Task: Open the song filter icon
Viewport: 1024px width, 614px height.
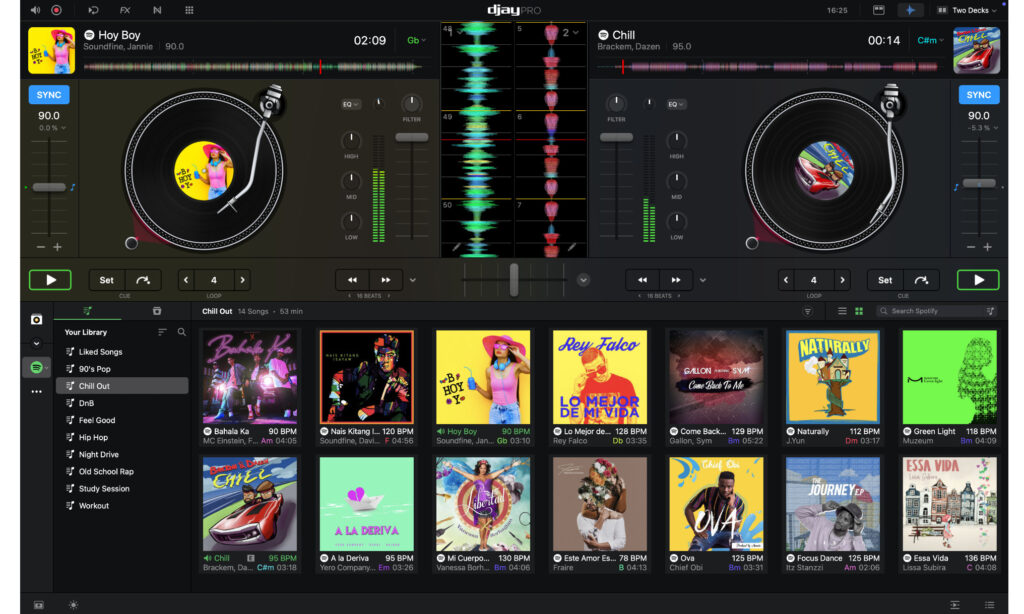Action: (x=808, y=312)
